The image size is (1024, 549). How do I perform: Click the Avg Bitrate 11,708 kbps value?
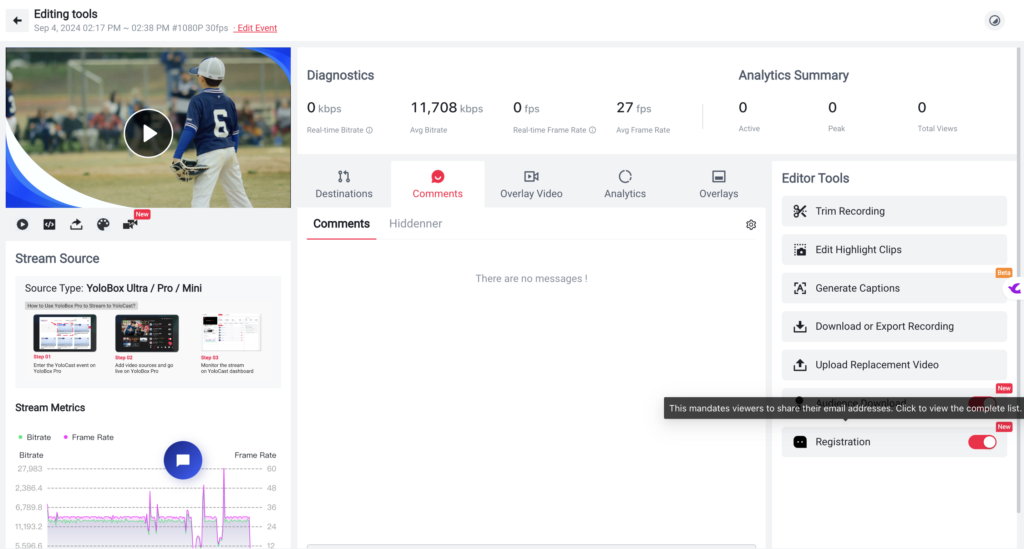[x=447, y=108]
